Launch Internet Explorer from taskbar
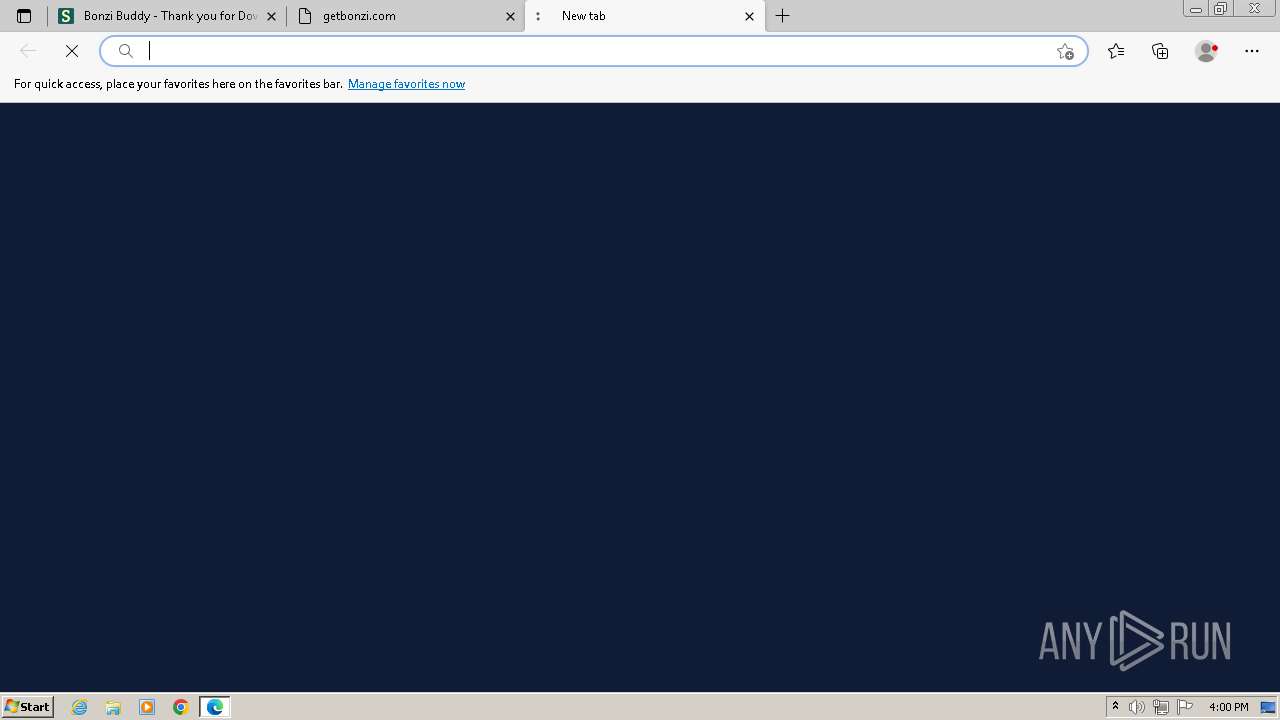The width and height of the screenshot is (1280, 720). click(80, 707)
